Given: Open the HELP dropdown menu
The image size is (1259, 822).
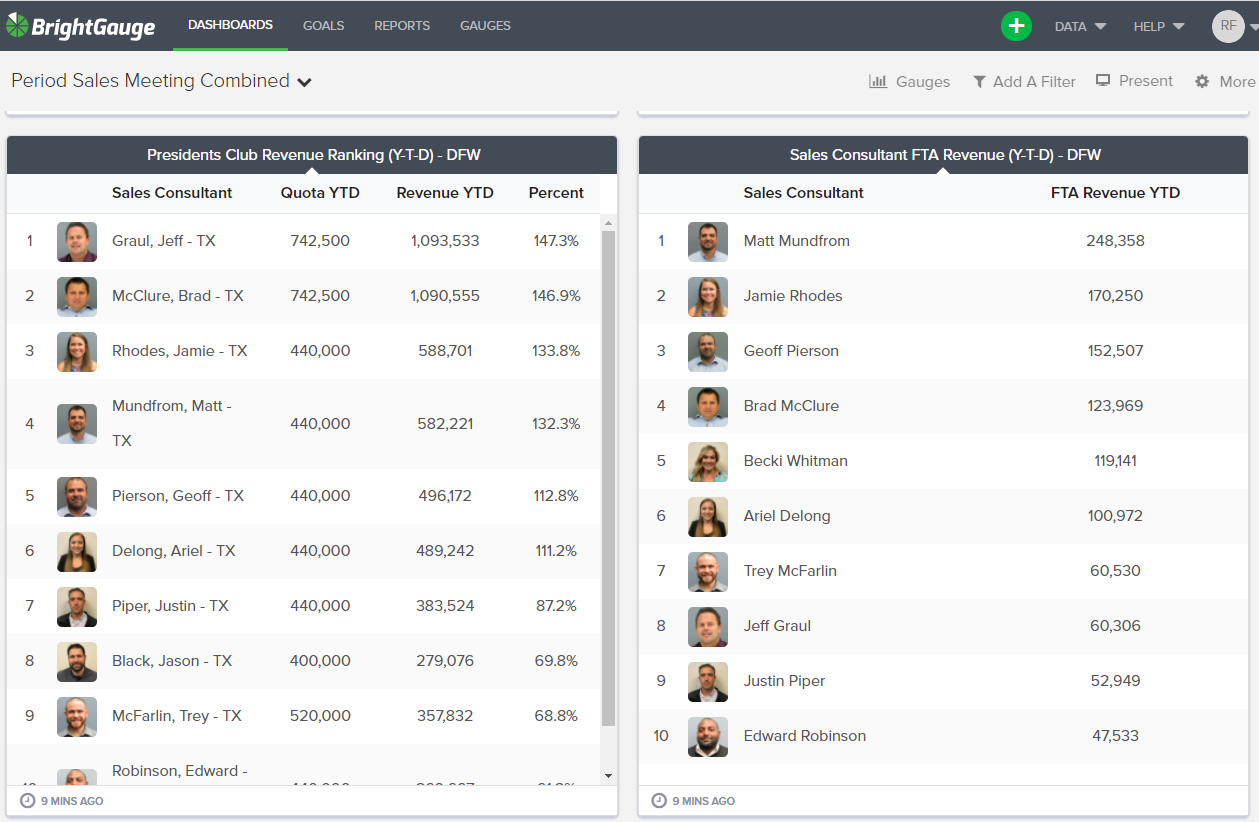Looking at the screenshot, I should pyautogui.click(x=1157, y=26).
